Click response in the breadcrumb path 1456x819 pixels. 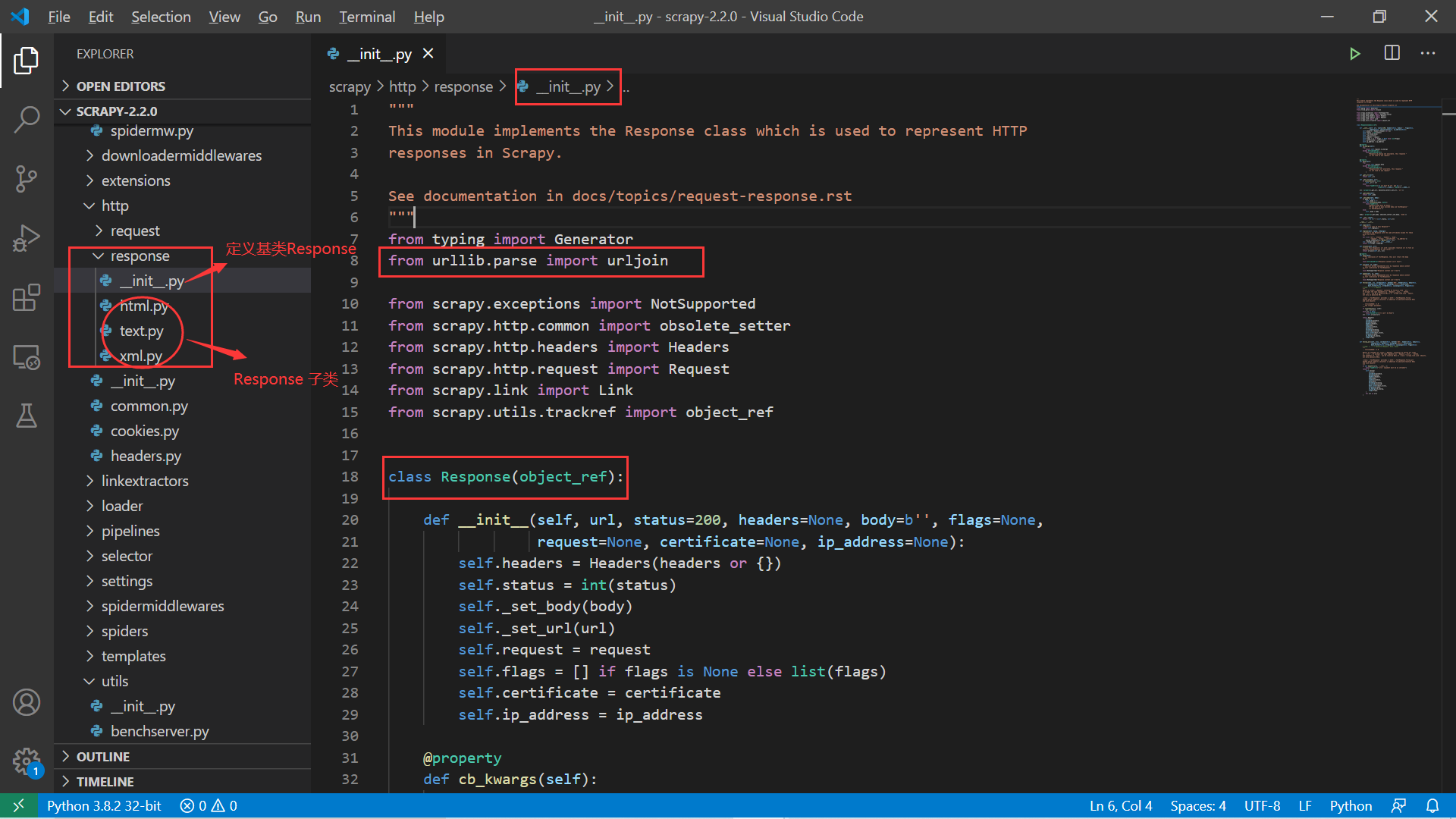pos(463,87)
